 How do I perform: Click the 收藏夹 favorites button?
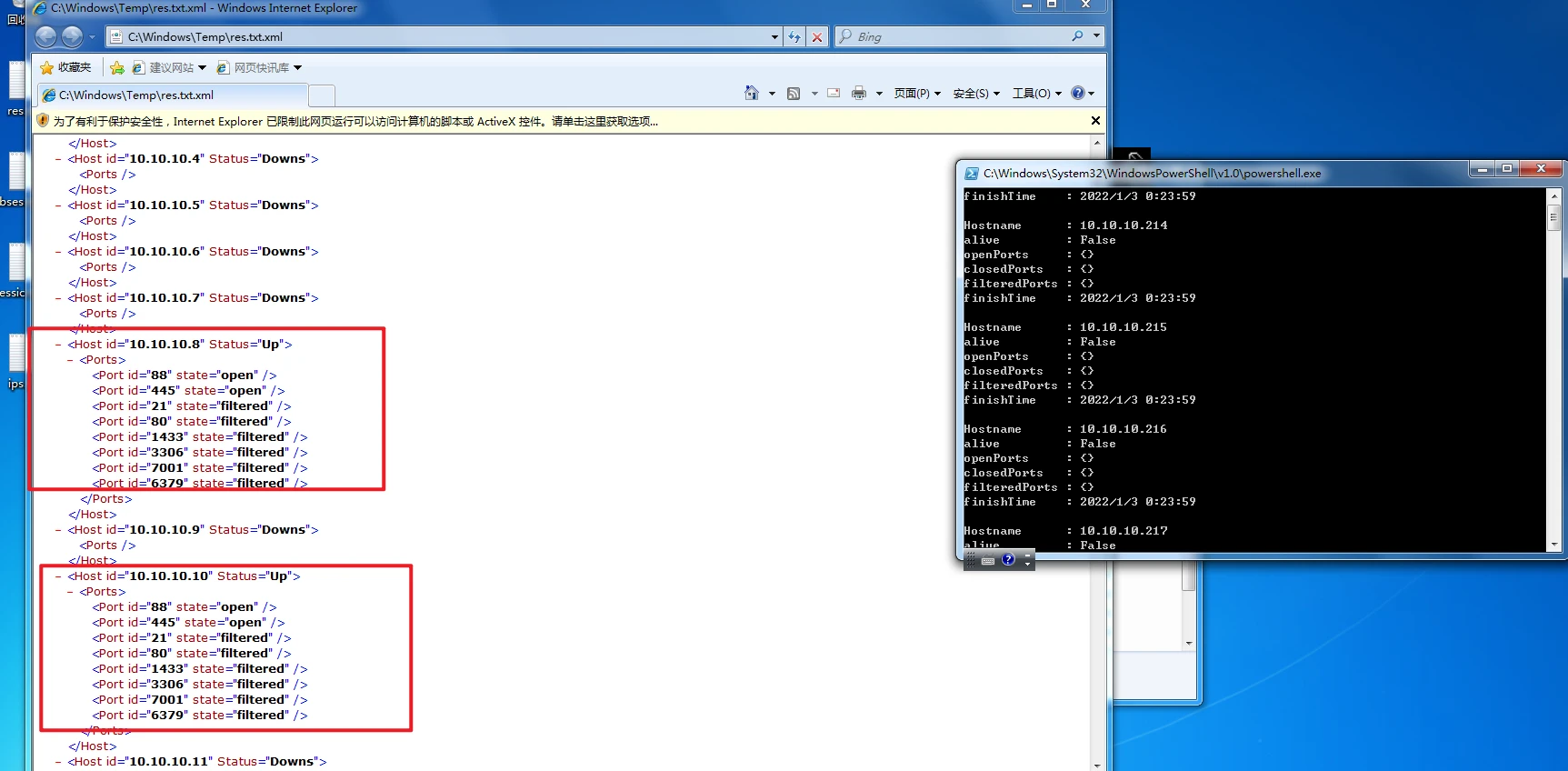(66, 68)
